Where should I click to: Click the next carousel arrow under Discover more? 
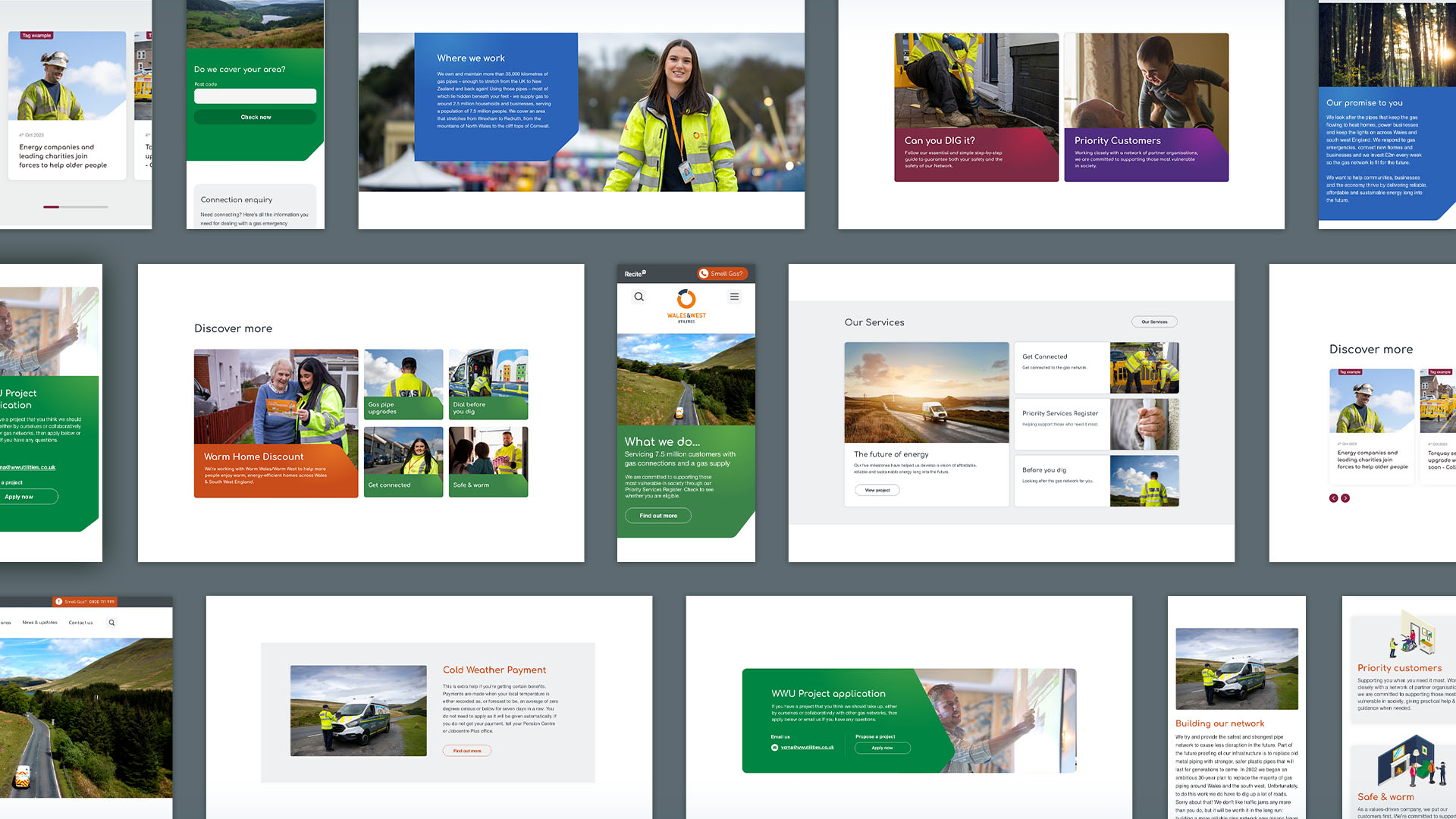pos(1345,498)
